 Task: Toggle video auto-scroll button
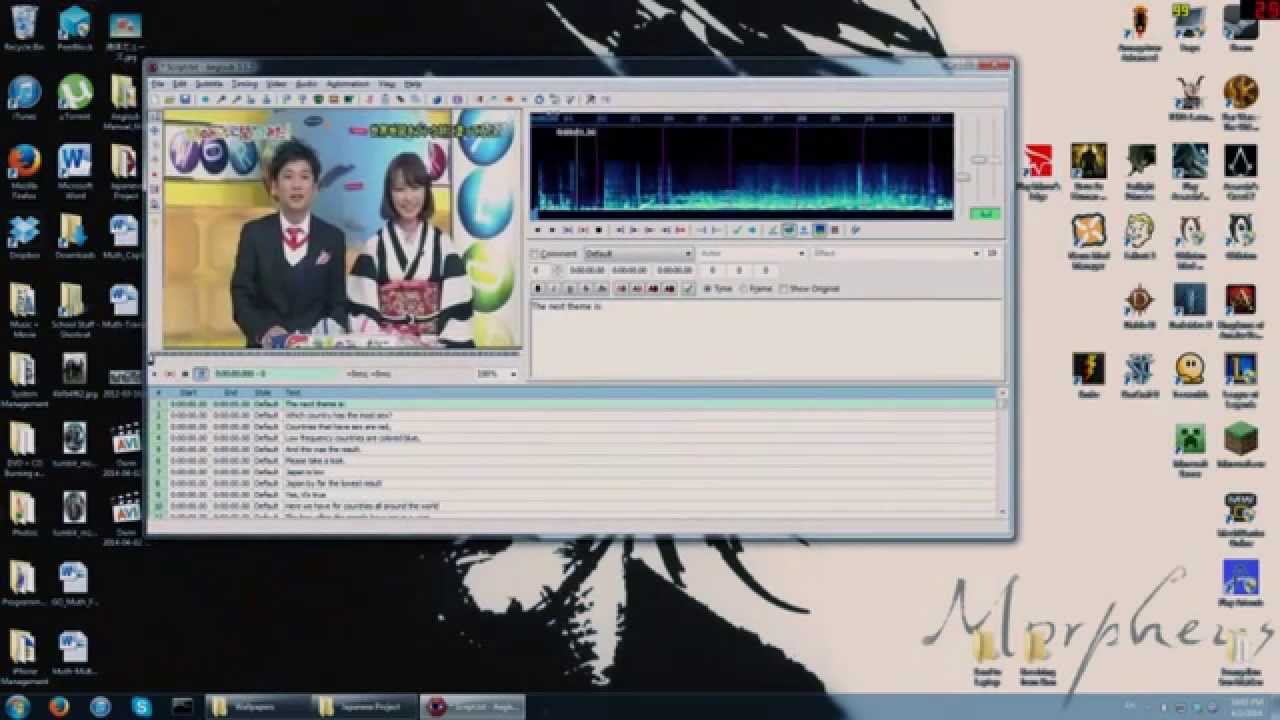pos(201,374)
